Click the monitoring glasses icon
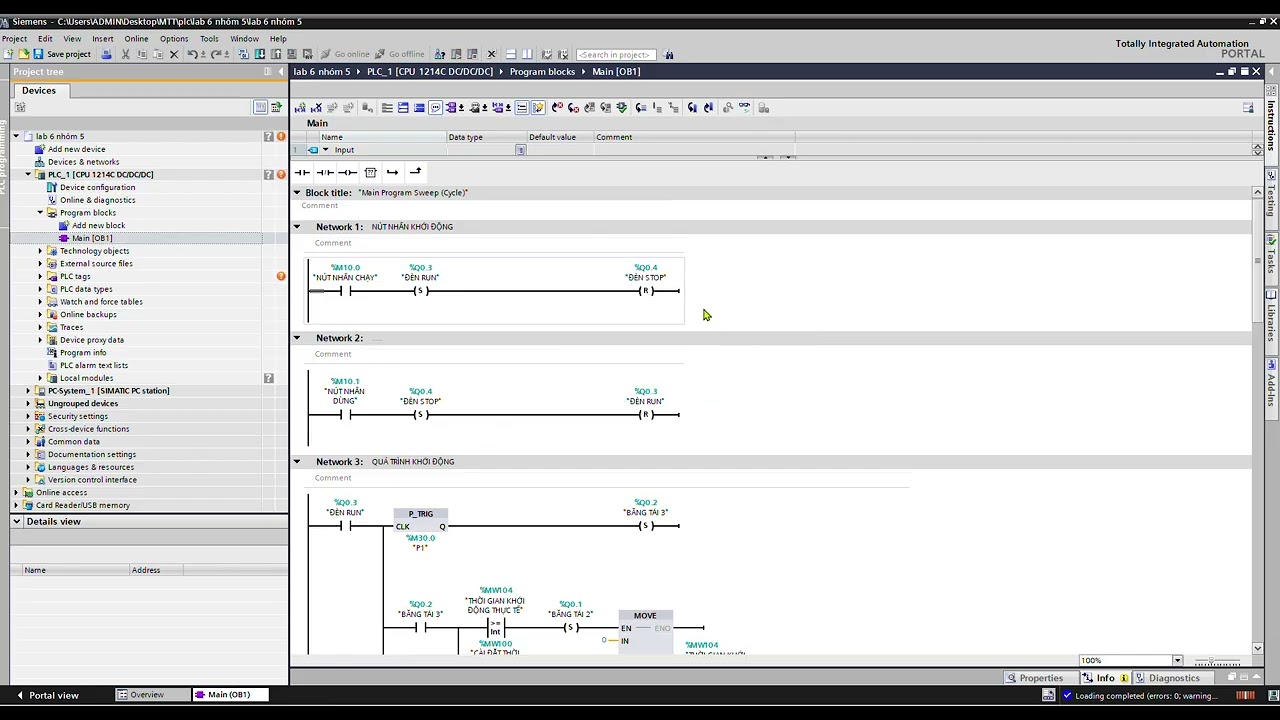 (x=744, y=107)
